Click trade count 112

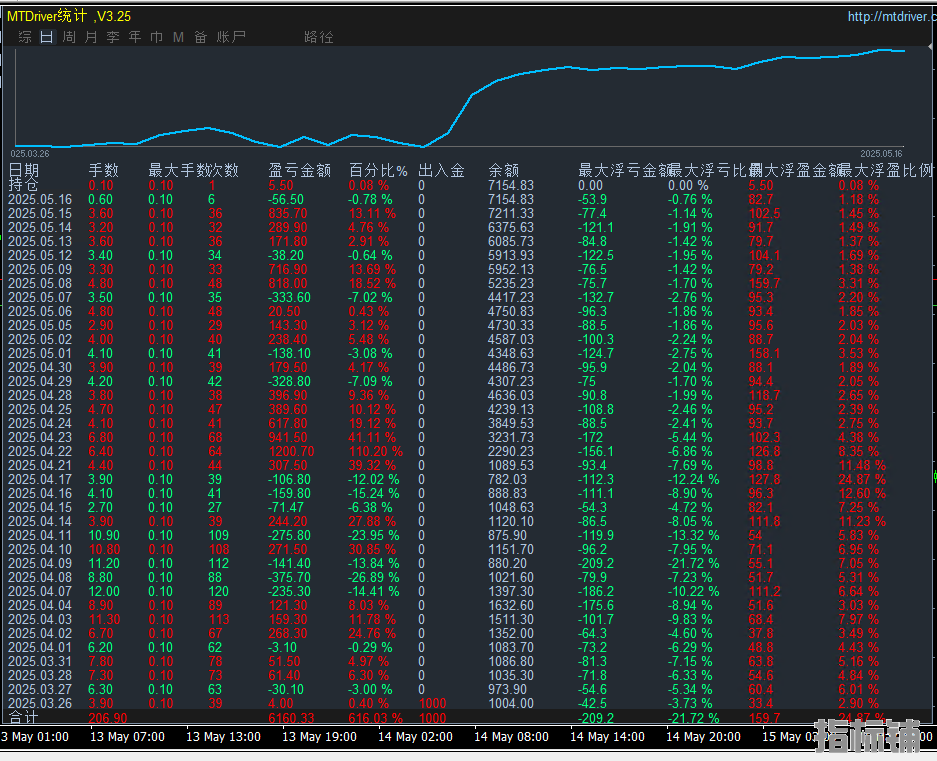(219, 564)
